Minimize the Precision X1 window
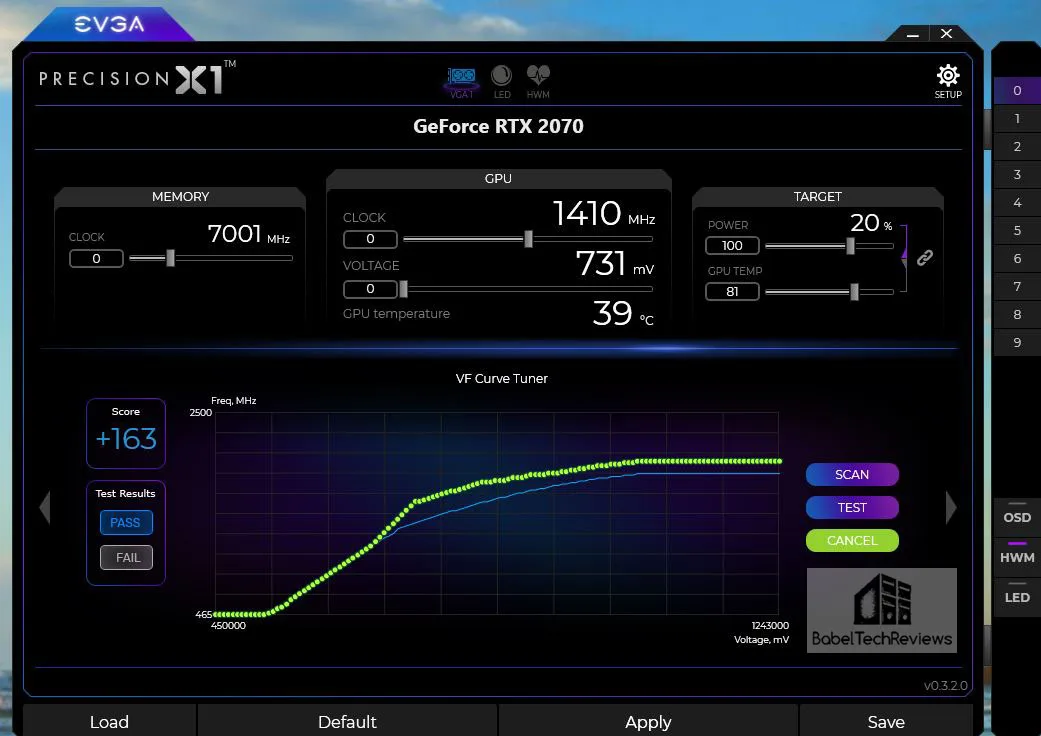The width and height of the screenshot is (1041, 736). click(913, 34)
